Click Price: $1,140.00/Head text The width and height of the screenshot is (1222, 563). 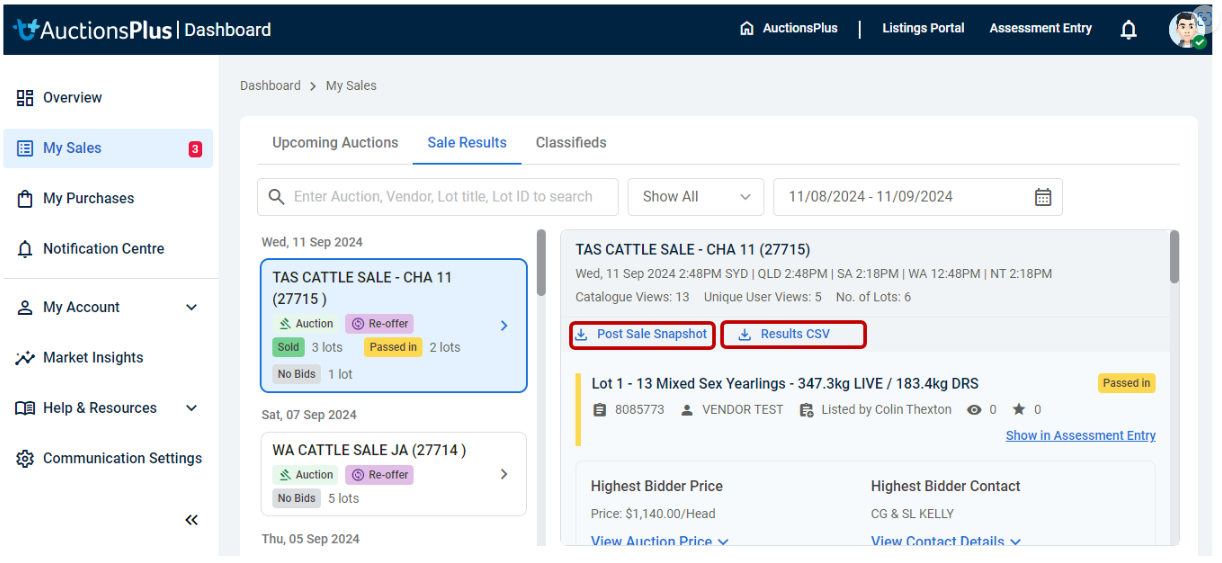[653, 514]
